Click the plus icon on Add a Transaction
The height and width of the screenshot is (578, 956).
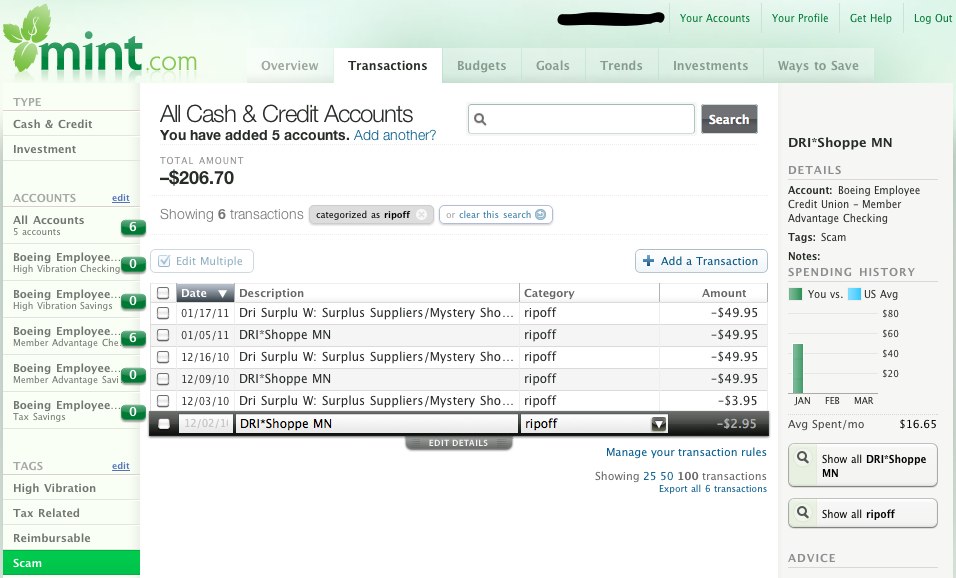[649, 261]
